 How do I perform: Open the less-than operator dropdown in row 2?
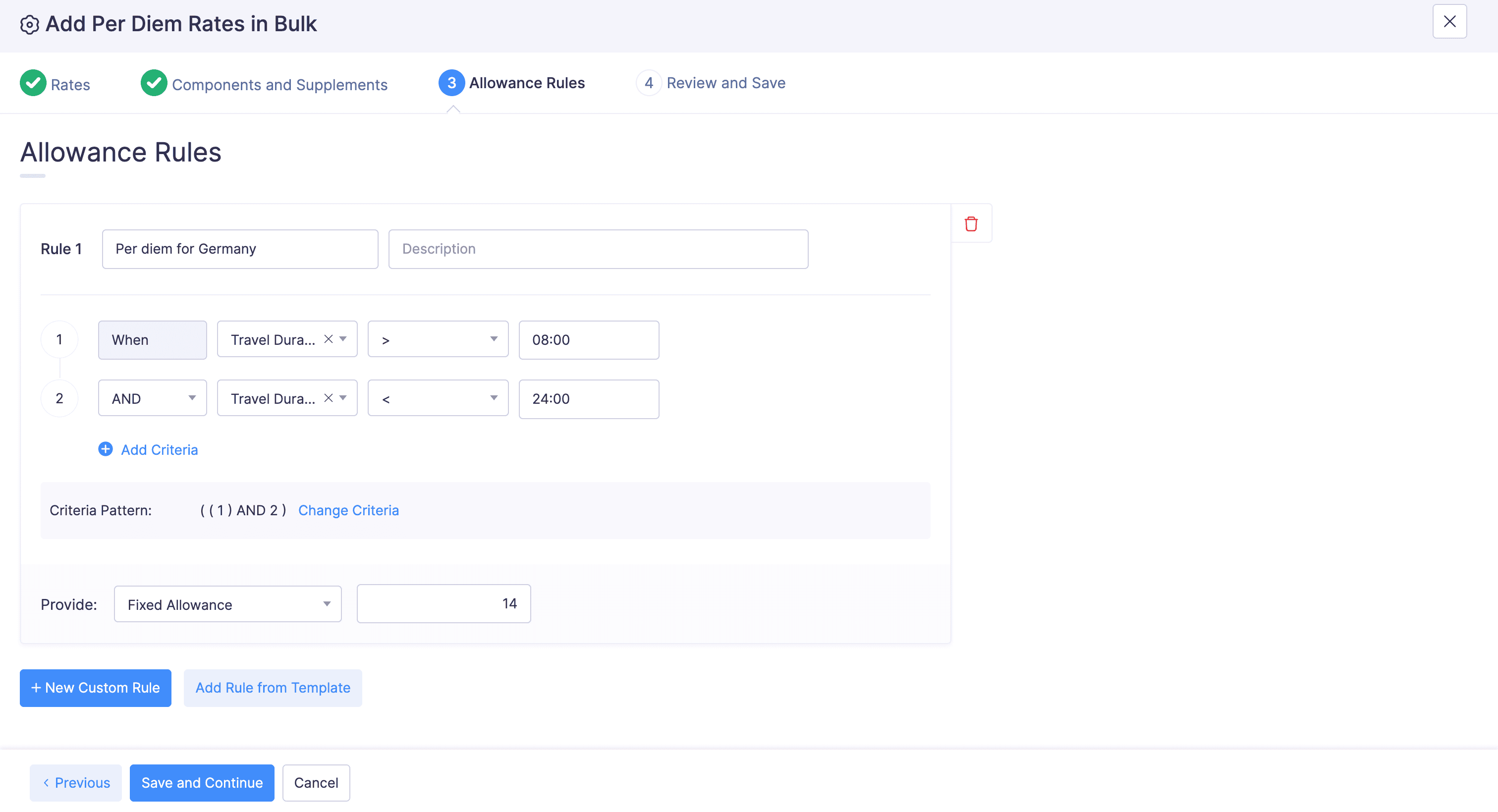(437, 398)
